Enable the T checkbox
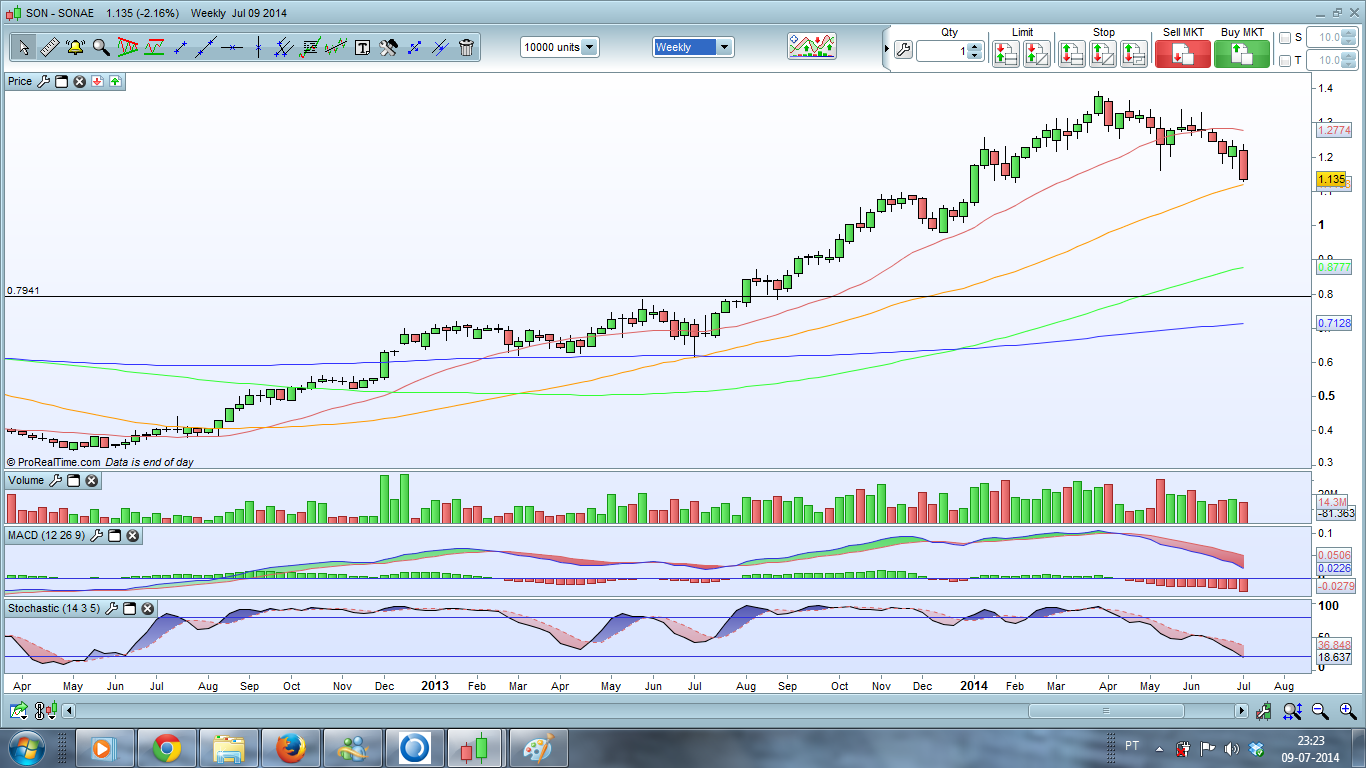 click(x=1285, y=61)
